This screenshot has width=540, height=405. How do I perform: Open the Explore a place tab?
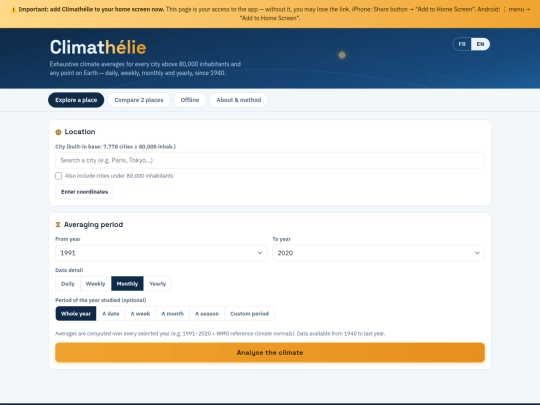pos(76,100)
